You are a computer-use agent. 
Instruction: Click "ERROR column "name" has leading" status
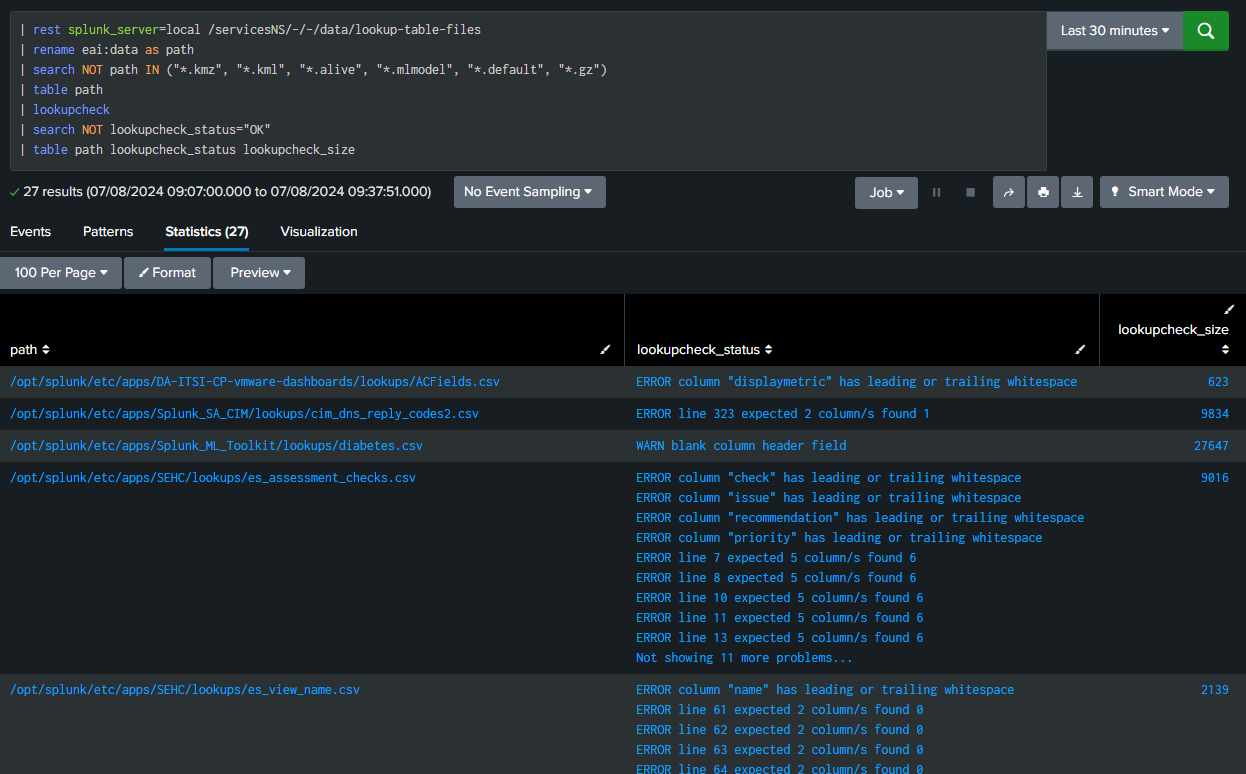coord(825,690)
